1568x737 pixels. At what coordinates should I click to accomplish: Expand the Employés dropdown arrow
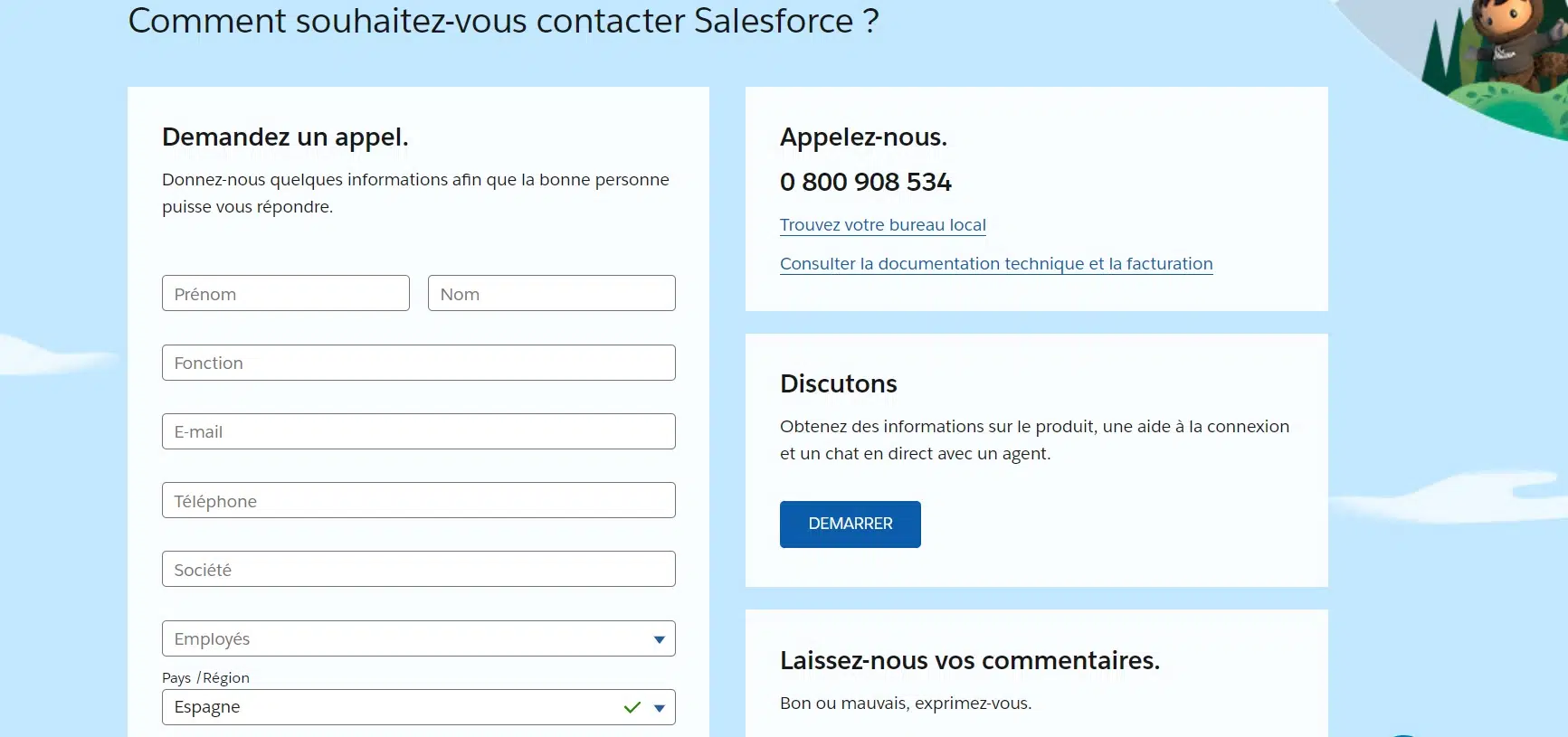[659, 639]
